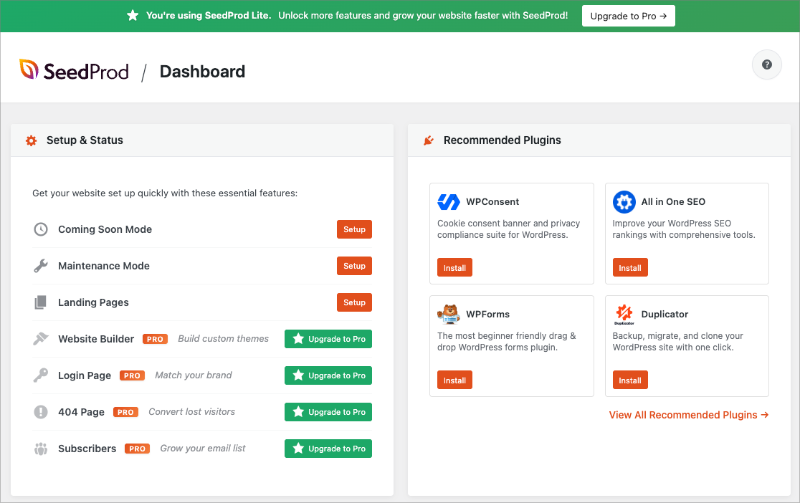Click the PRO badge beside 404 Page
Viewport: 800px width, 503px height.
(x=126, y=412)
